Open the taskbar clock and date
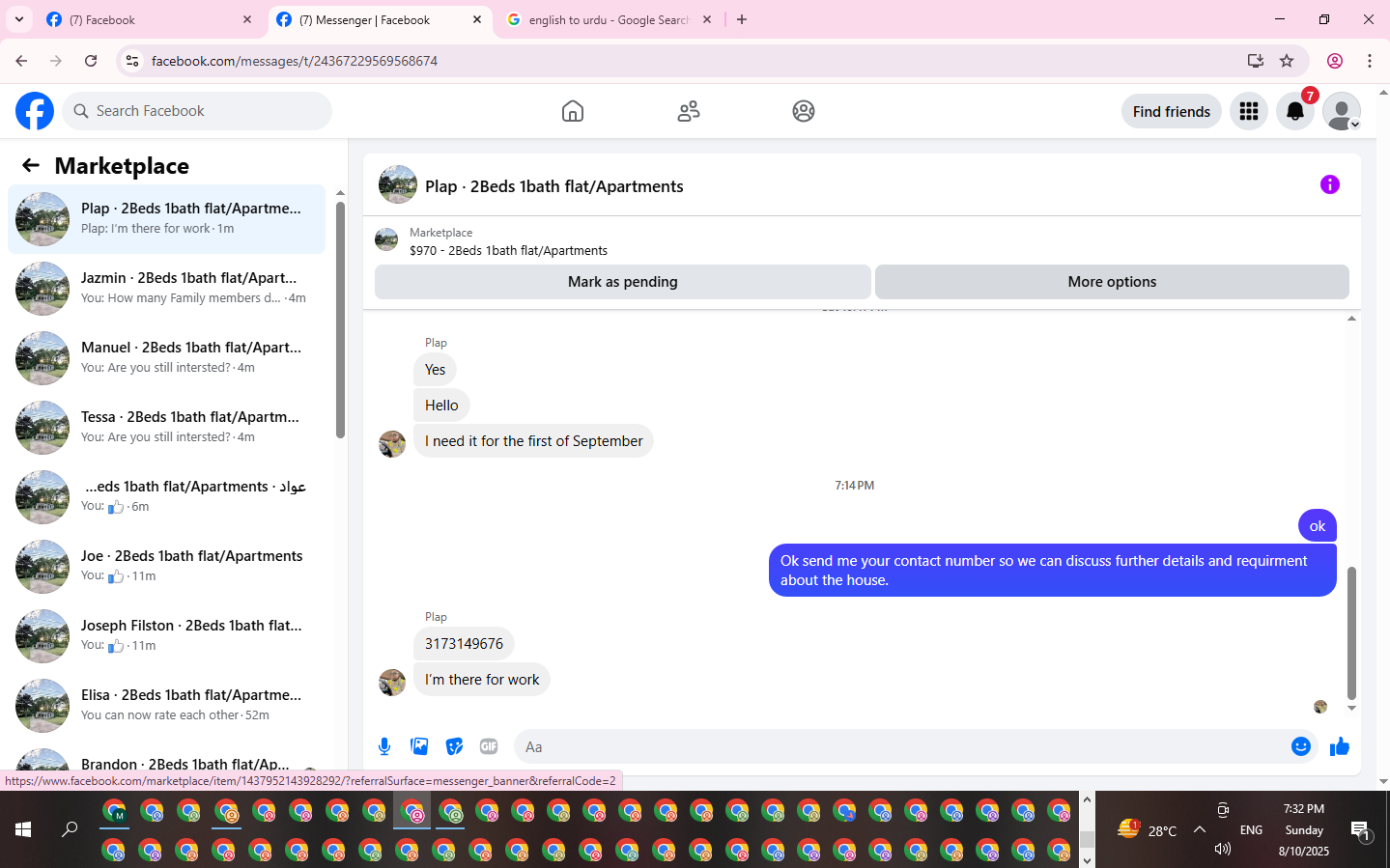 pyautogui.click(x=1304, y=829)
